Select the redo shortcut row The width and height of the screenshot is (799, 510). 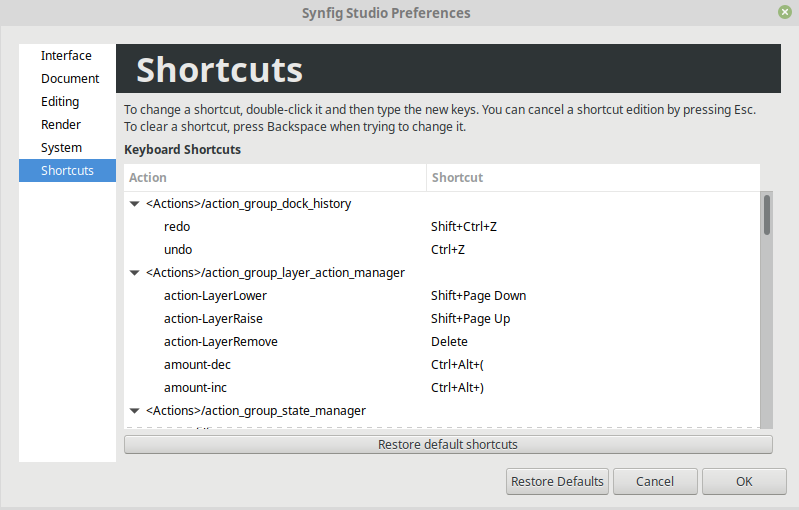(x=442, y=227)
